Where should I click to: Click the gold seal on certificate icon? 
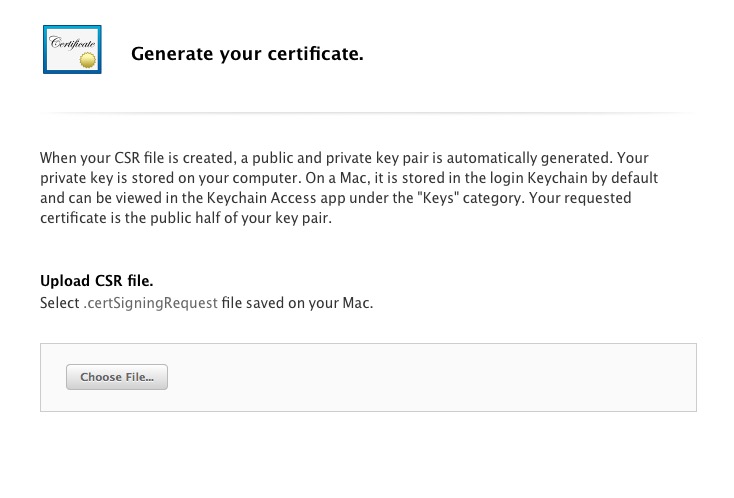(x=88, y=60)
